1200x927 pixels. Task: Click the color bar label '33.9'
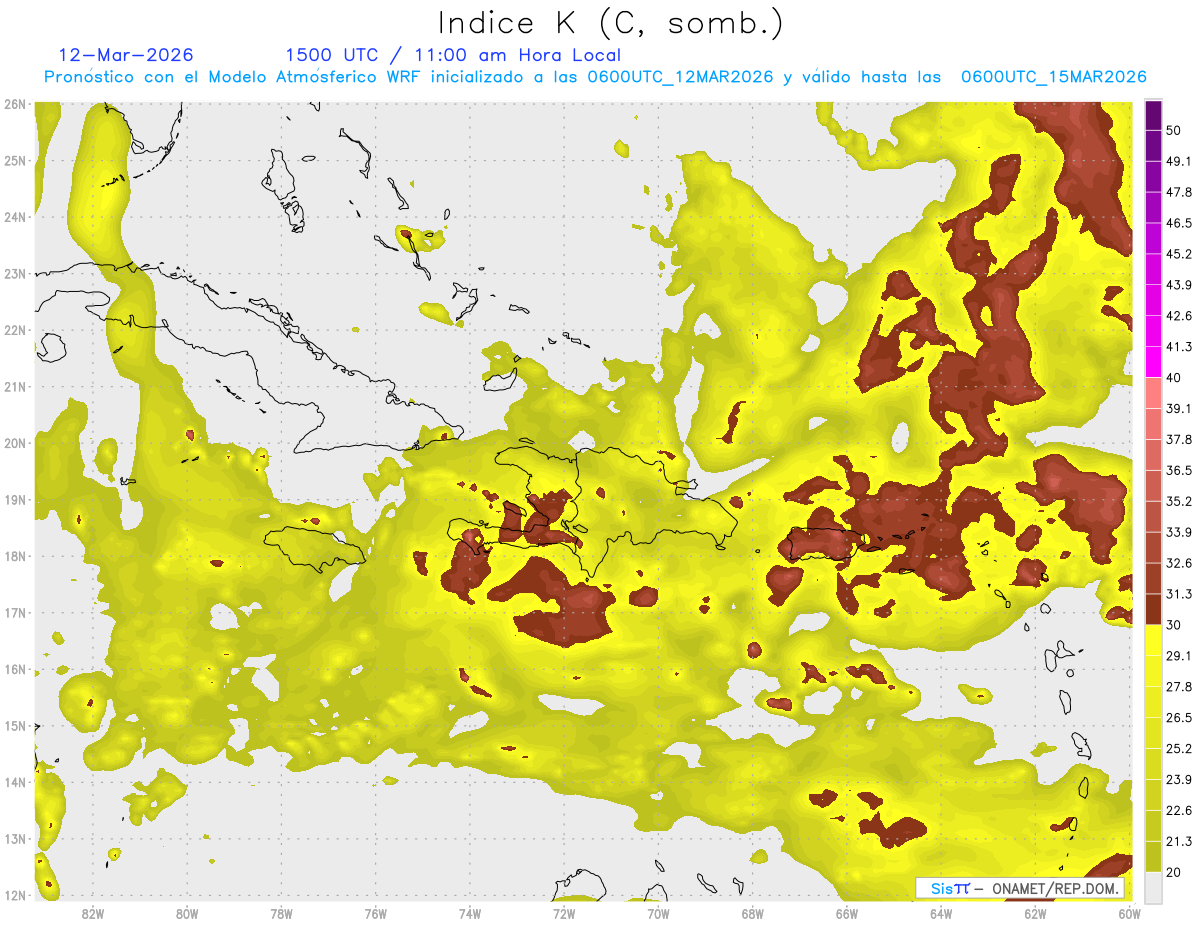1179,532
